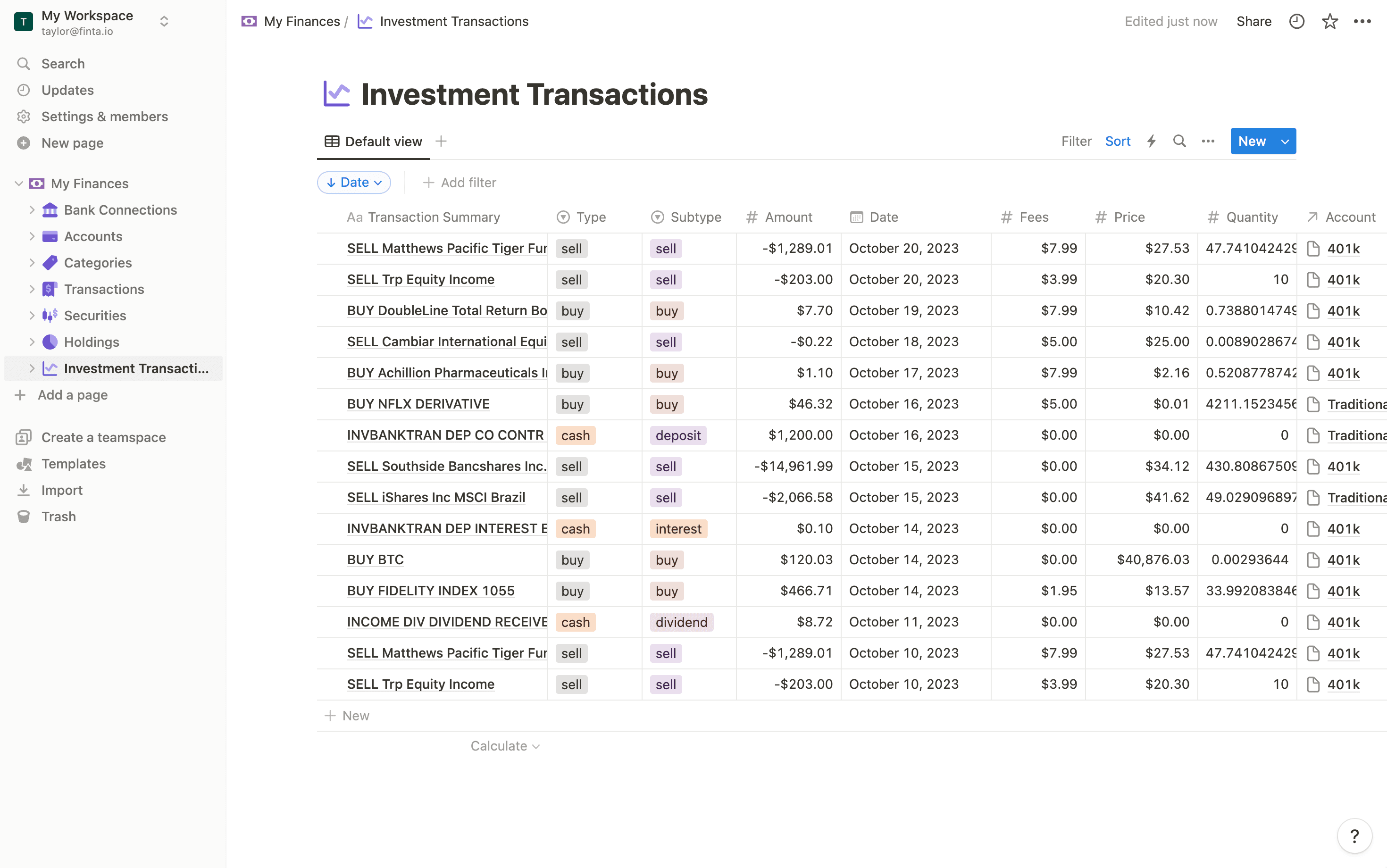Open the Date sort dropdown
Screen dimensions: 1387x868
click(x=353, y=182)
